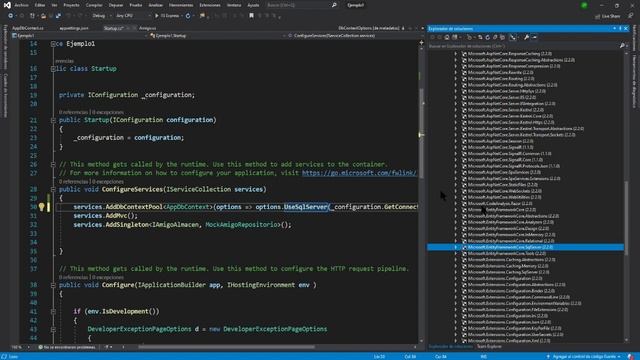Switch to the AppDbContext.cs tab
Image resolution: width=640 pixels, height=360 pixels.
click(x=28, y=28)
